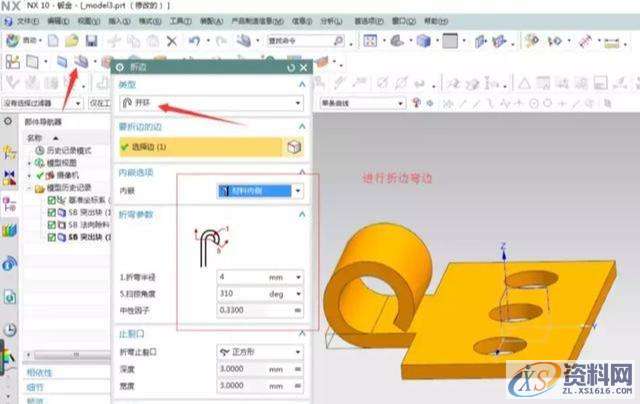Open the Reuse Library books icon
This screenshot has width=640, height=404.
[x=9, y=231]
